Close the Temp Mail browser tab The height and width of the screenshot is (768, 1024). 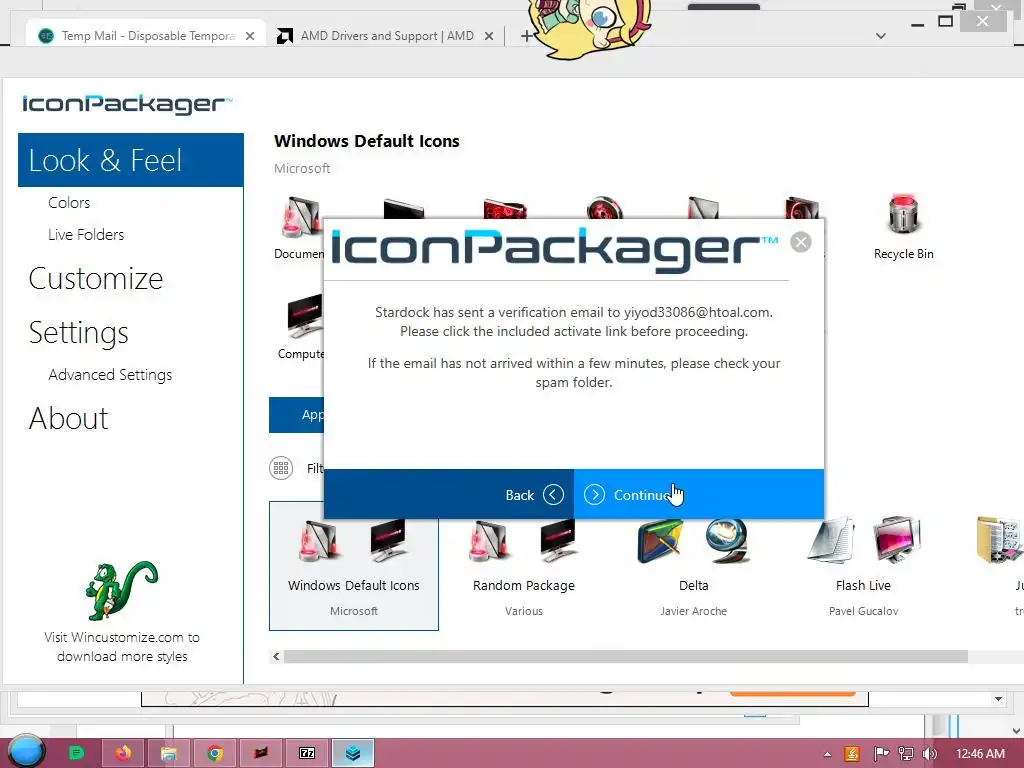249,37
